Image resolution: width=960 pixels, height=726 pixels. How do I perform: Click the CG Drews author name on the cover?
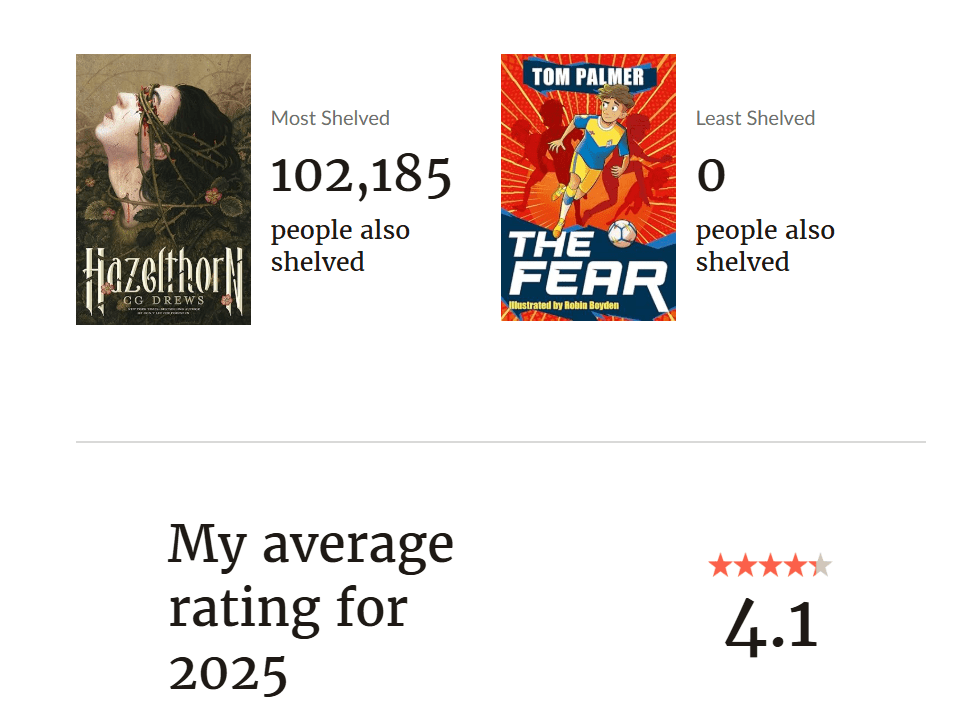tap(163, 297)
